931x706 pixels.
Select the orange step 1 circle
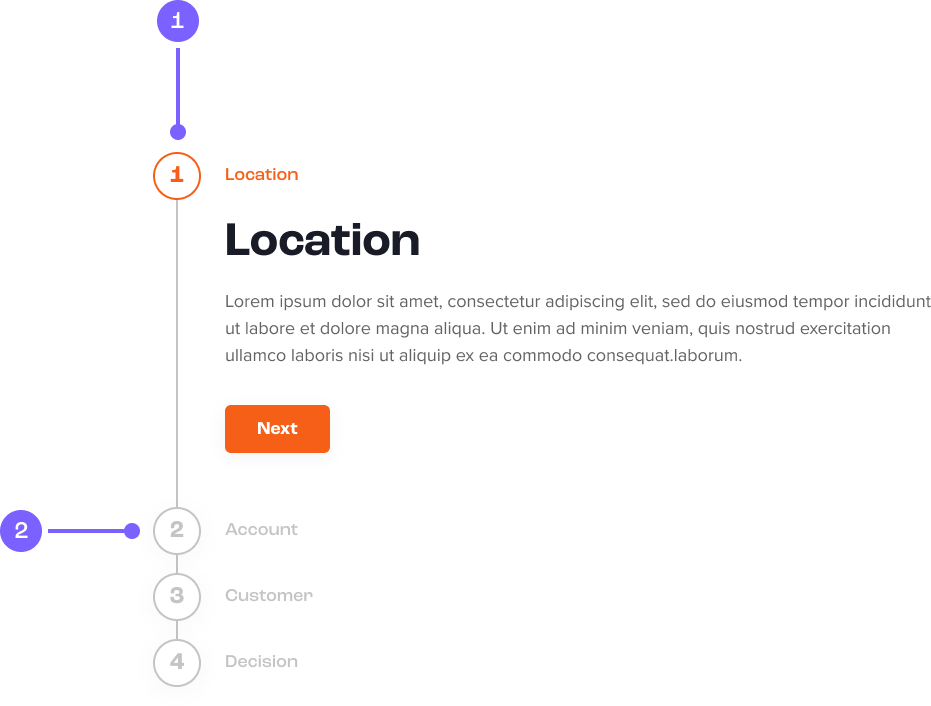[x=177, y=175]
